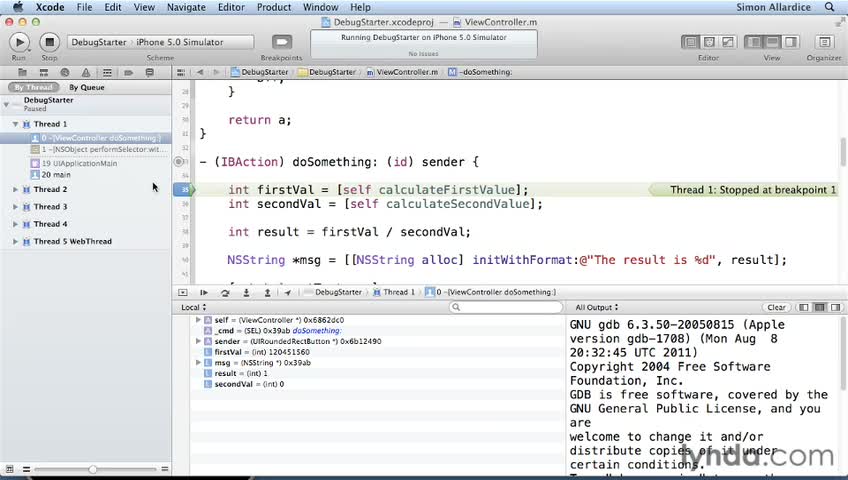The height and width of the screenshot is (480, 848).
Task: Adjust the stack frame detail slider
Action: [x=93, y=469]
